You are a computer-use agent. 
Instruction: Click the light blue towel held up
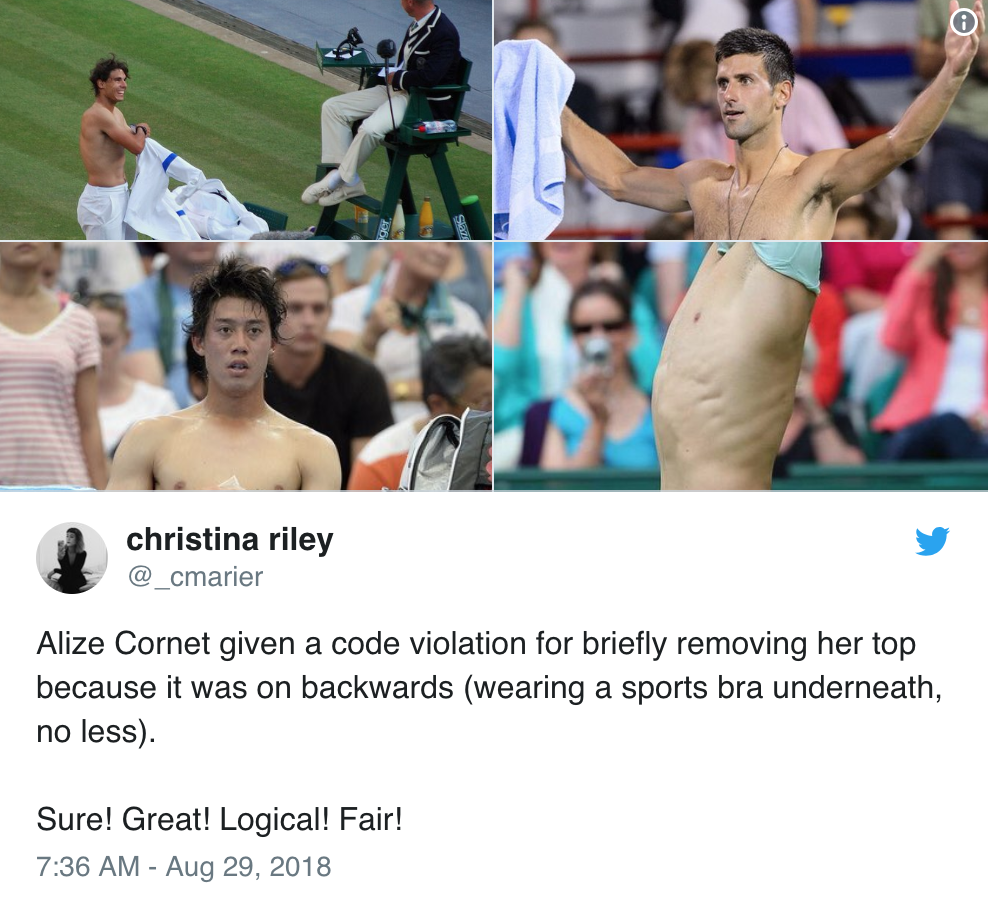pos(532,139)
